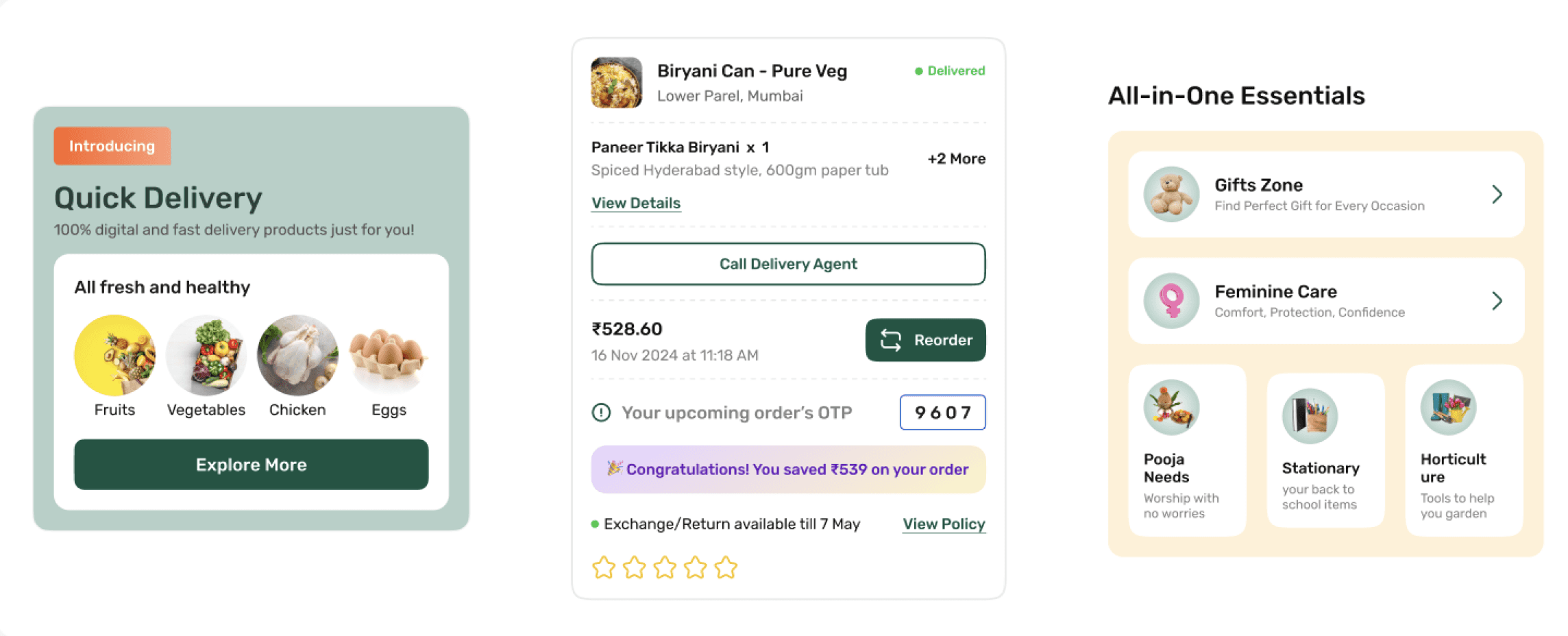This screenshot has width=1568, height=636.
Task: Click the Feminine Care pink symbol icon
Action: pyautogui.click(x=1171, y=300)
